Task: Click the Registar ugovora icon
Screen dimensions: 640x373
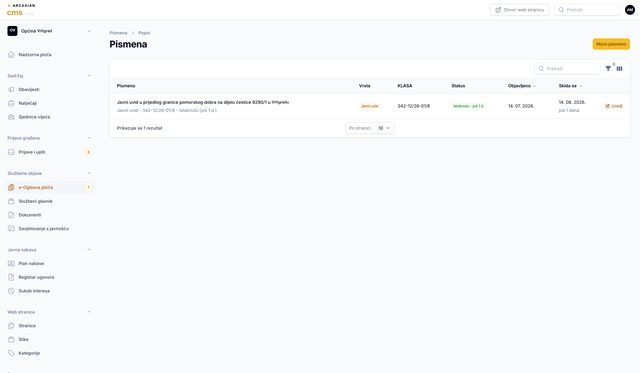Action: (x=11, y=278)
